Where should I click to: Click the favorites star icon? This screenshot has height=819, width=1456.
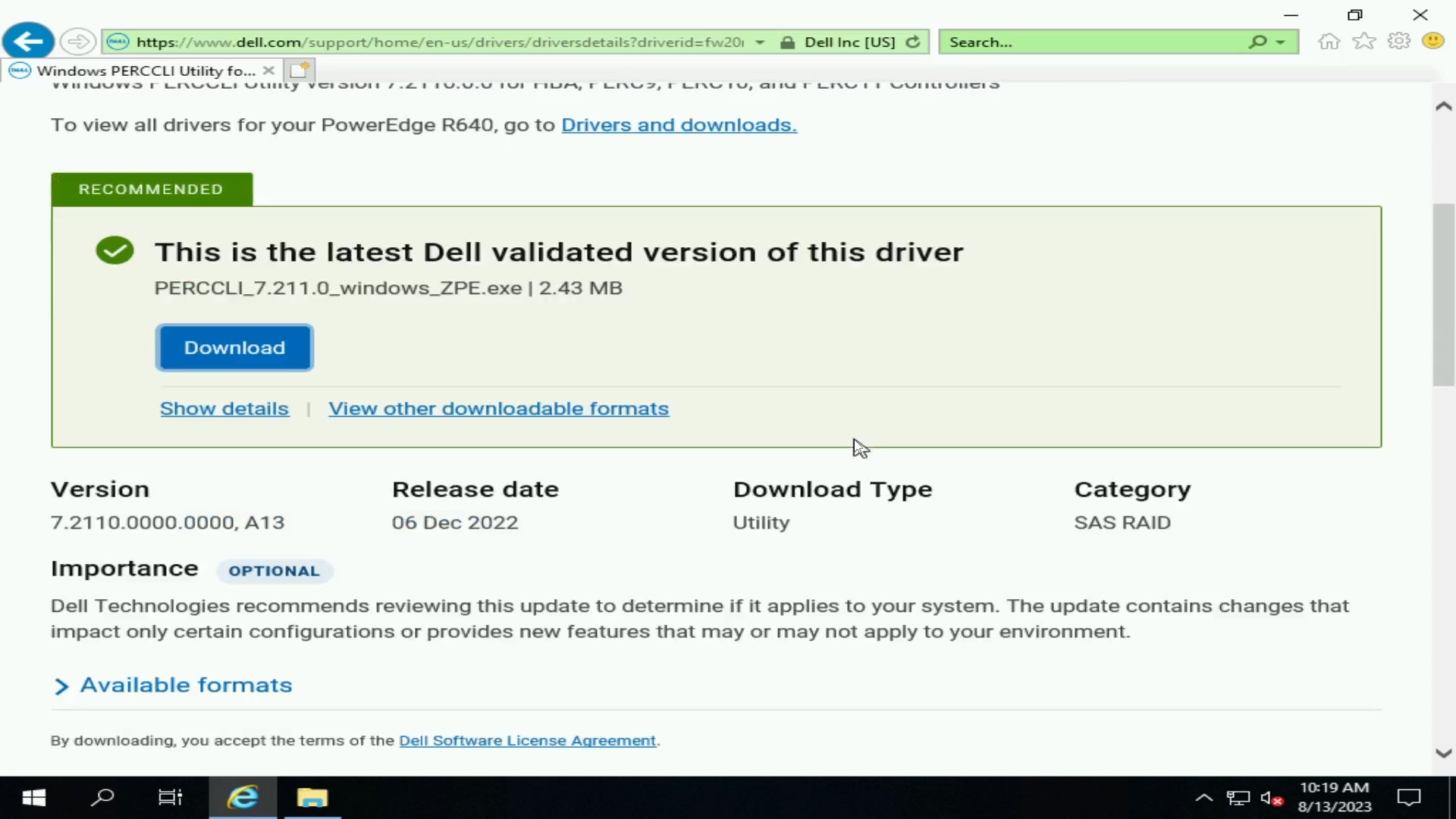(1363, 42)
